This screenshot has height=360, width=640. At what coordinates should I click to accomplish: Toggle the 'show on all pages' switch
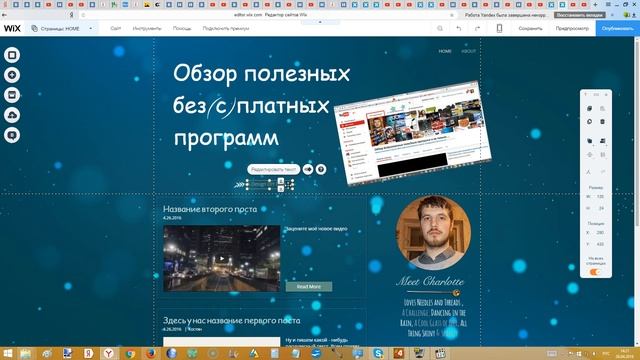596,272
